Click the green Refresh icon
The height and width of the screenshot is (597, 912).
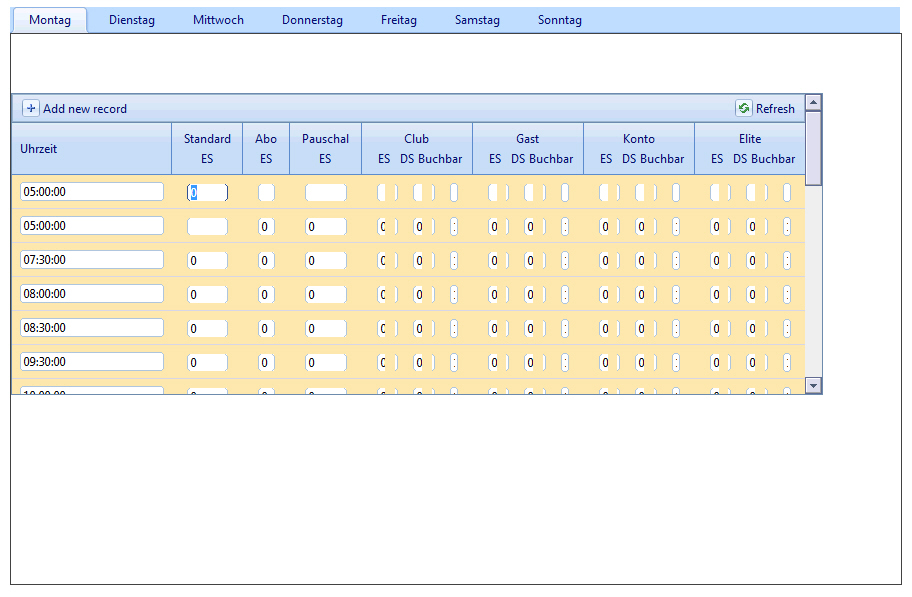pyautogui.click(x=743, y=108)
